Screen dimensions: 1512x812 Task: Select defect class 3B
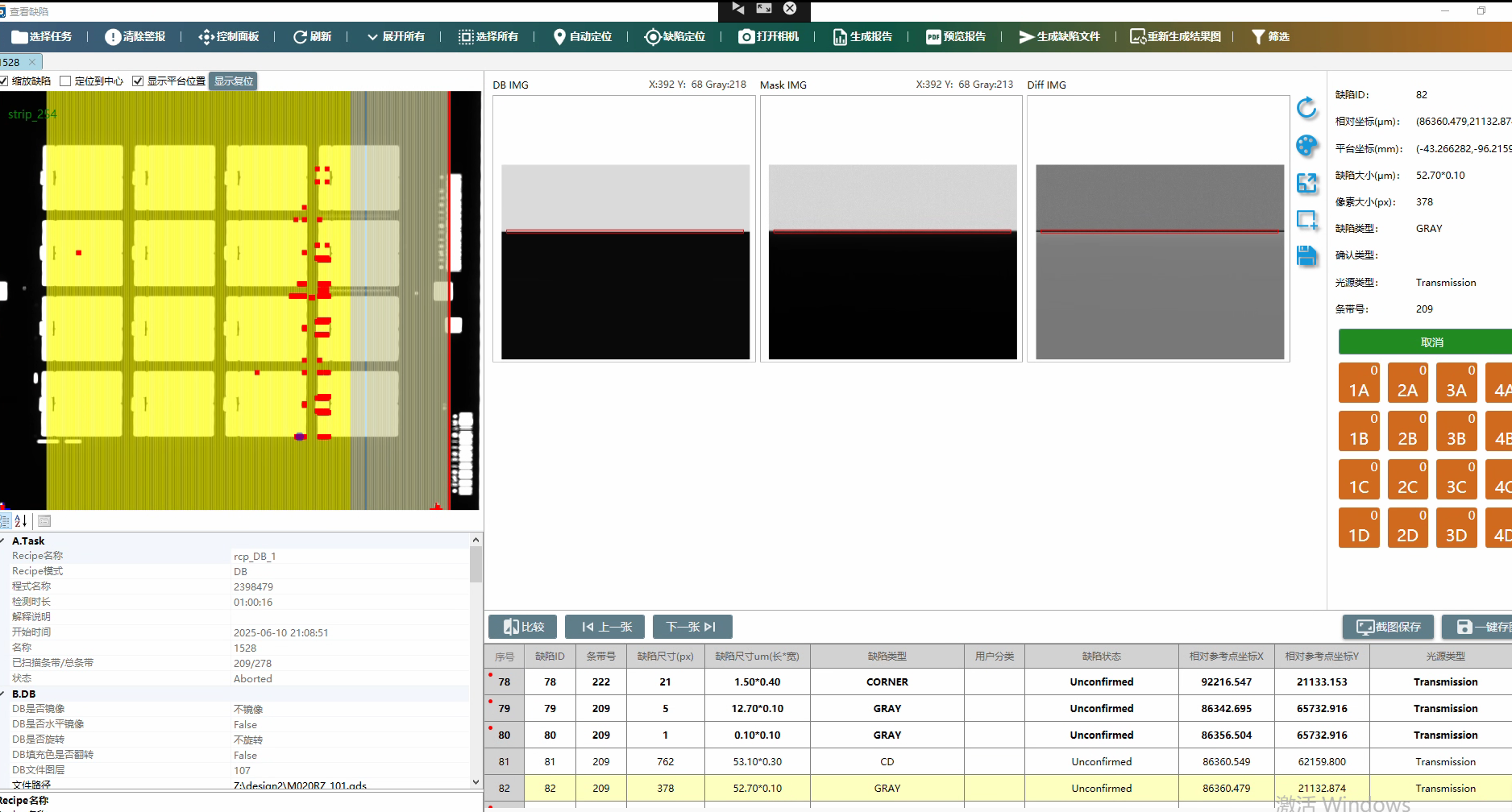[x=1456, y=431]
